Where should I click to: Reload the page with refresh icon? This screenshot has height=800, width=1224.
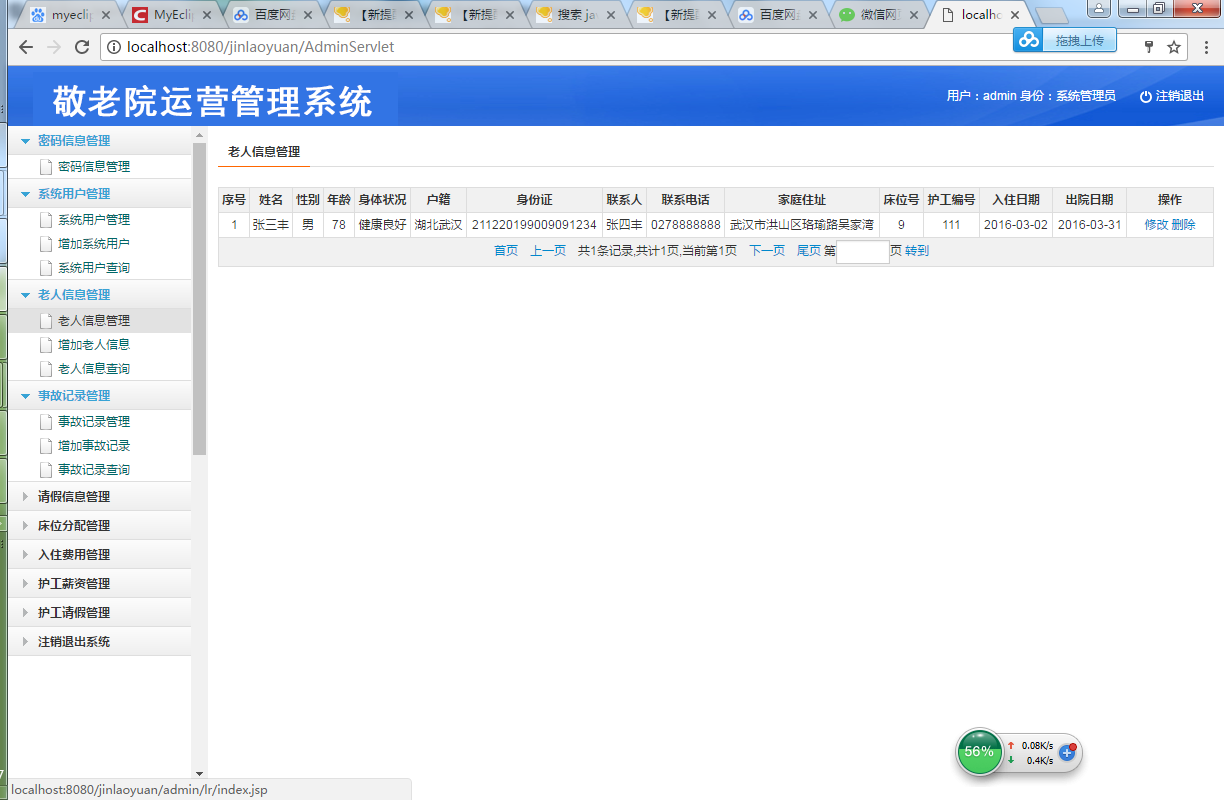pos(82,47)
